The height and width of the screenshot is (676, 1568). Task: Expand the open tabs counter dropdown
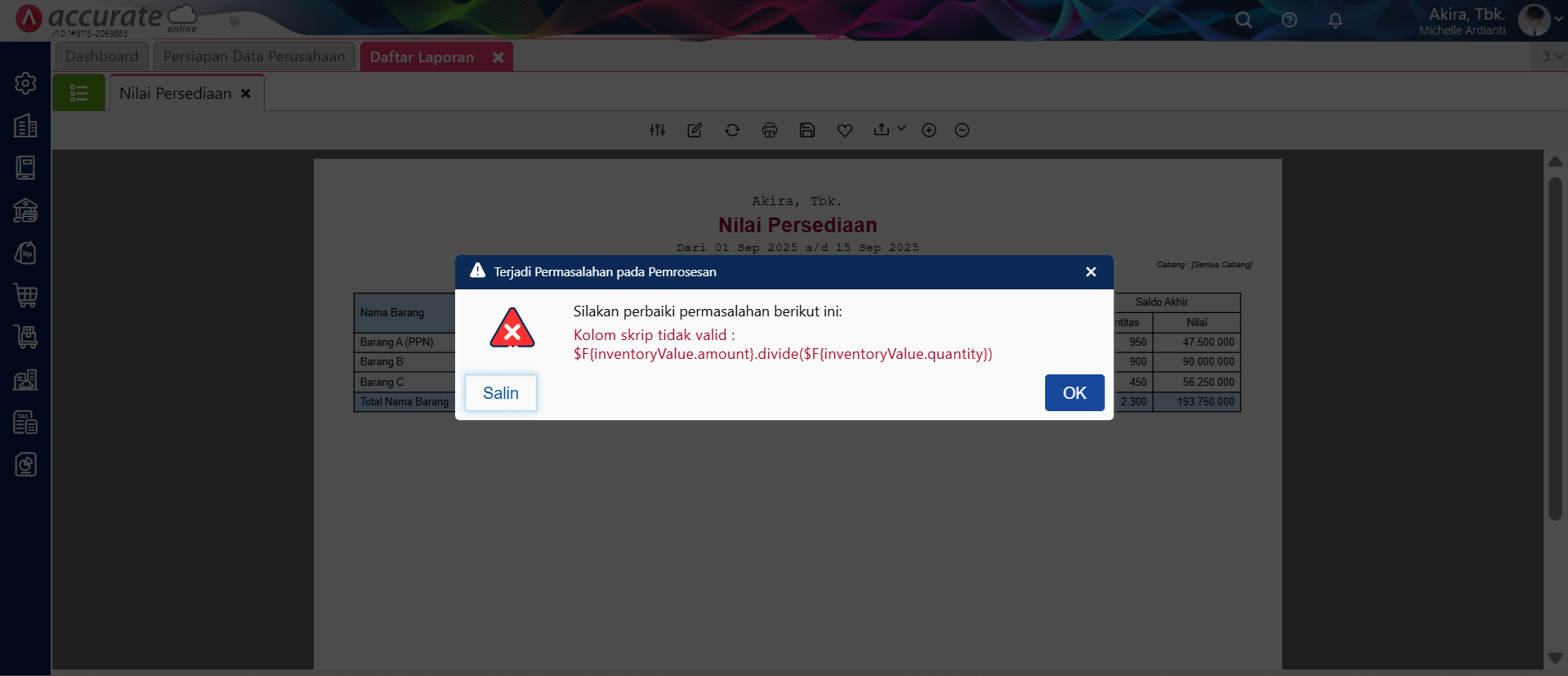coord(1552,56)
